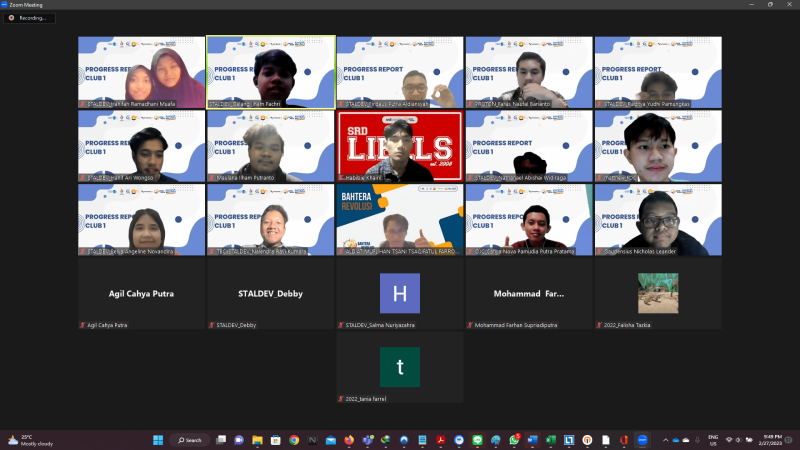The image size is (800, 450).
Task: Click the OneDrive cloud tray icon
Action: (x=676, y=440)
